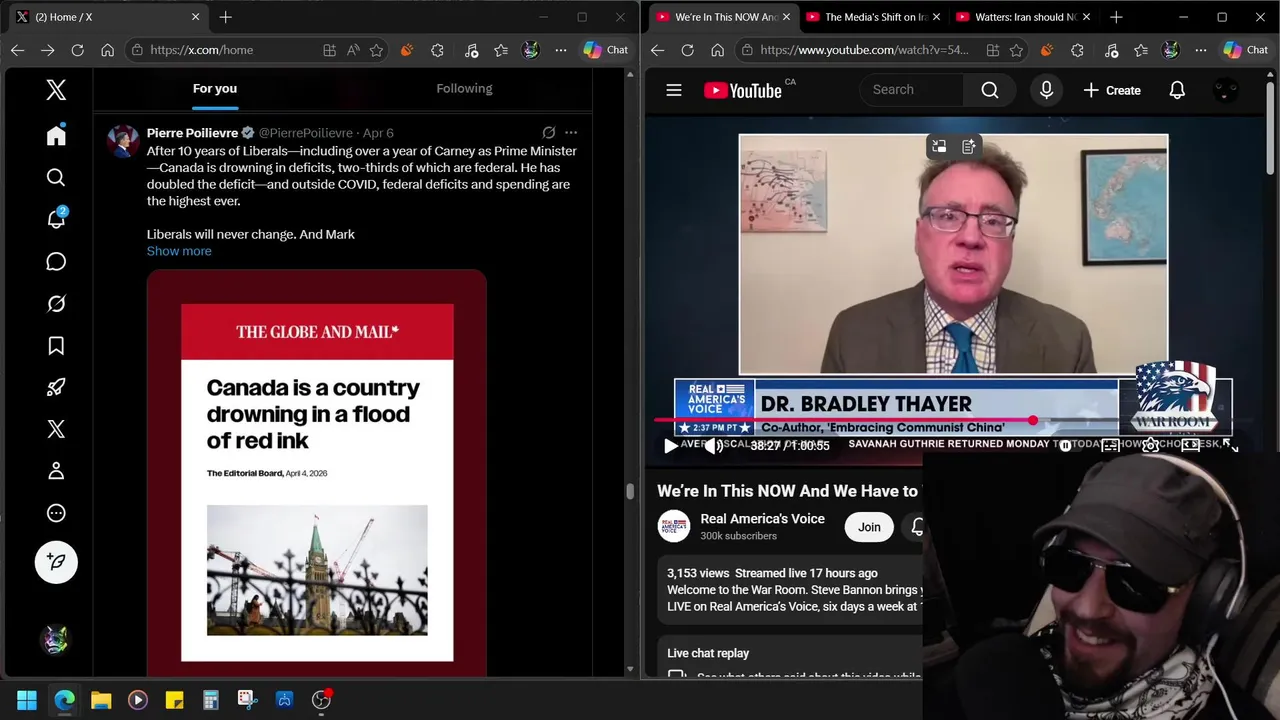Open More circle icon in X sidebar
The image size is (1280, 720).
56,513
